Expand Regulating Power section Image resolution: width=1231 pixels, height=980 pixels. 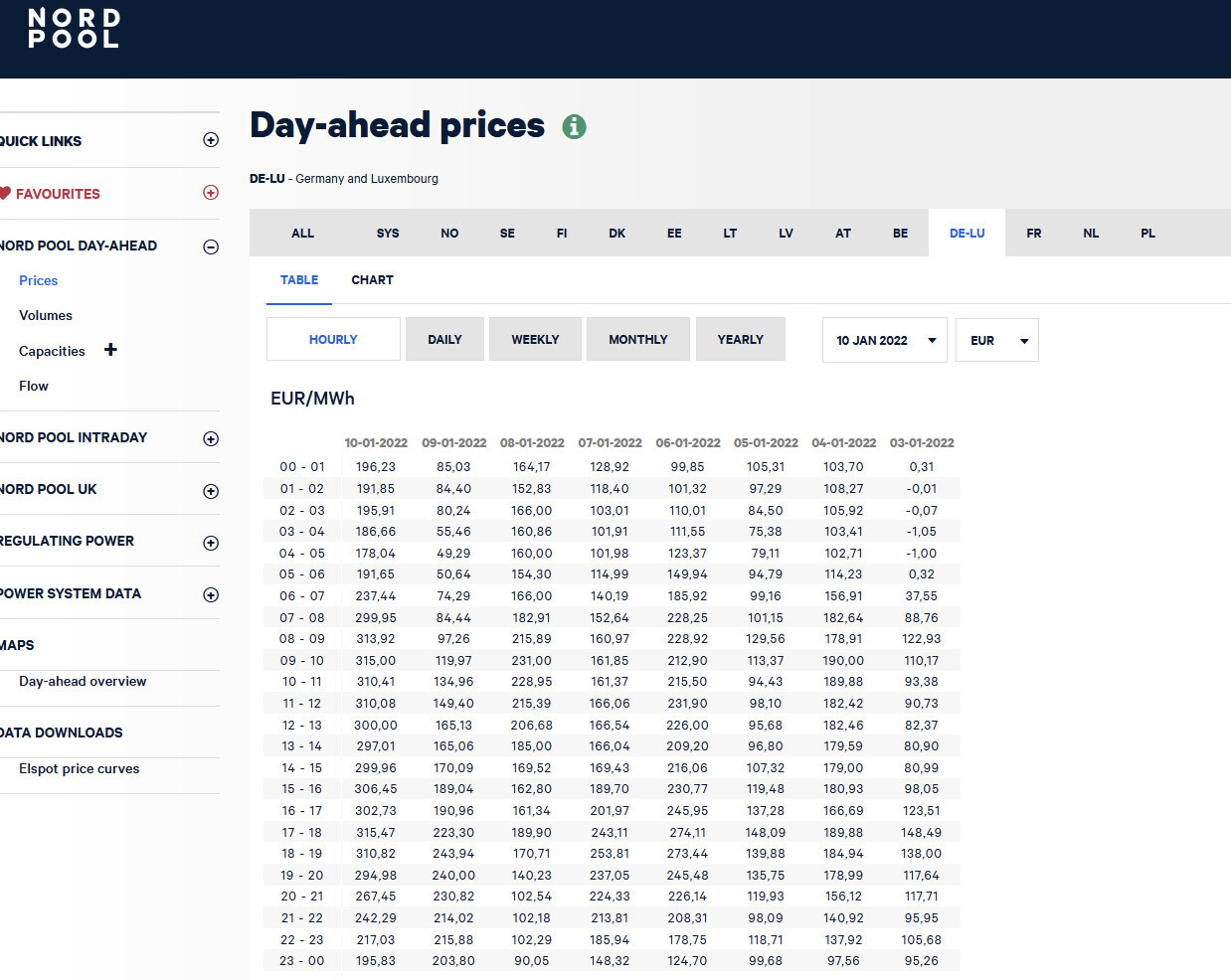tap(211, 543)
